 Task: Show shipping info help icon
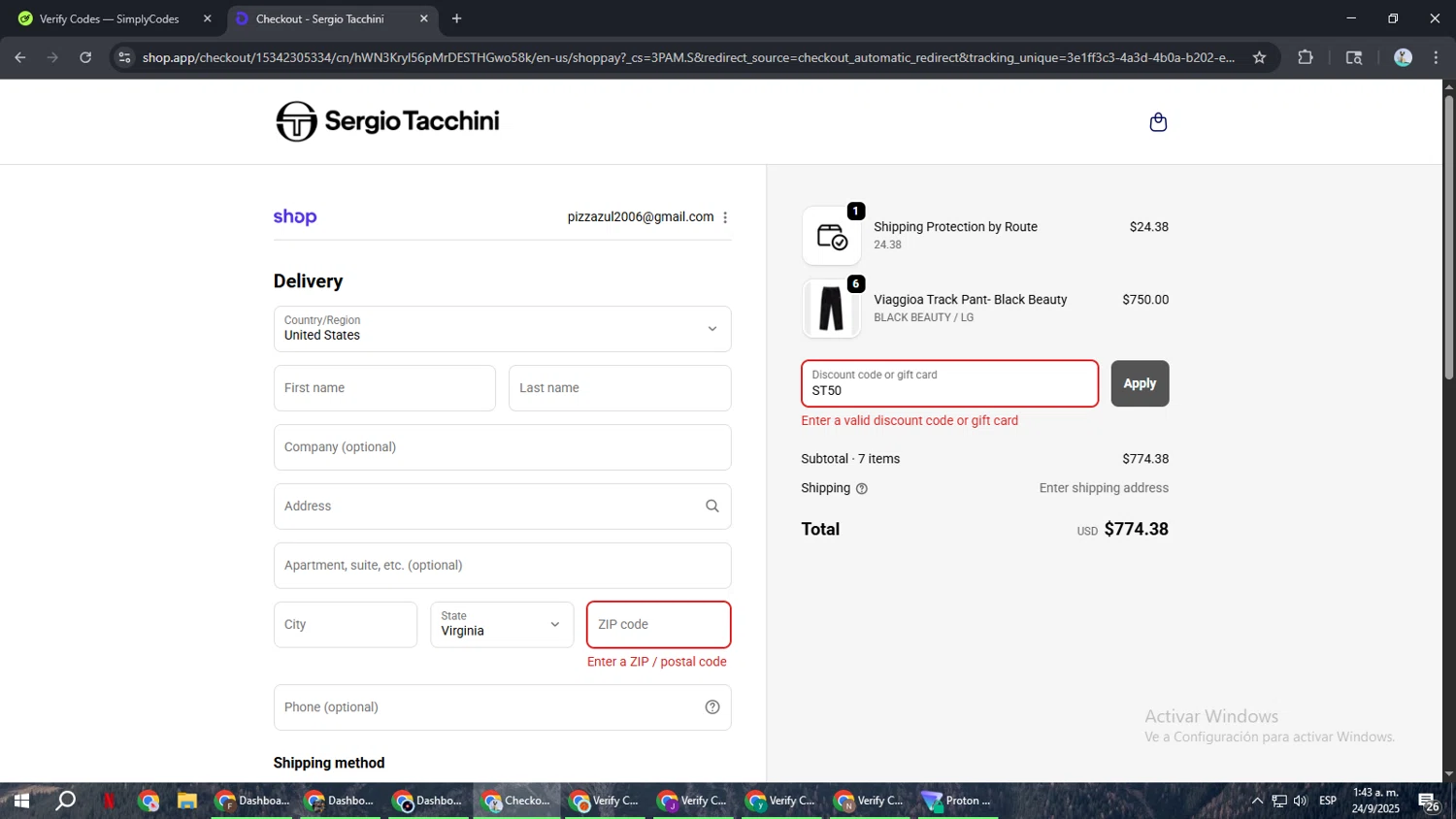pyautogui.click(x=862, y=489)
